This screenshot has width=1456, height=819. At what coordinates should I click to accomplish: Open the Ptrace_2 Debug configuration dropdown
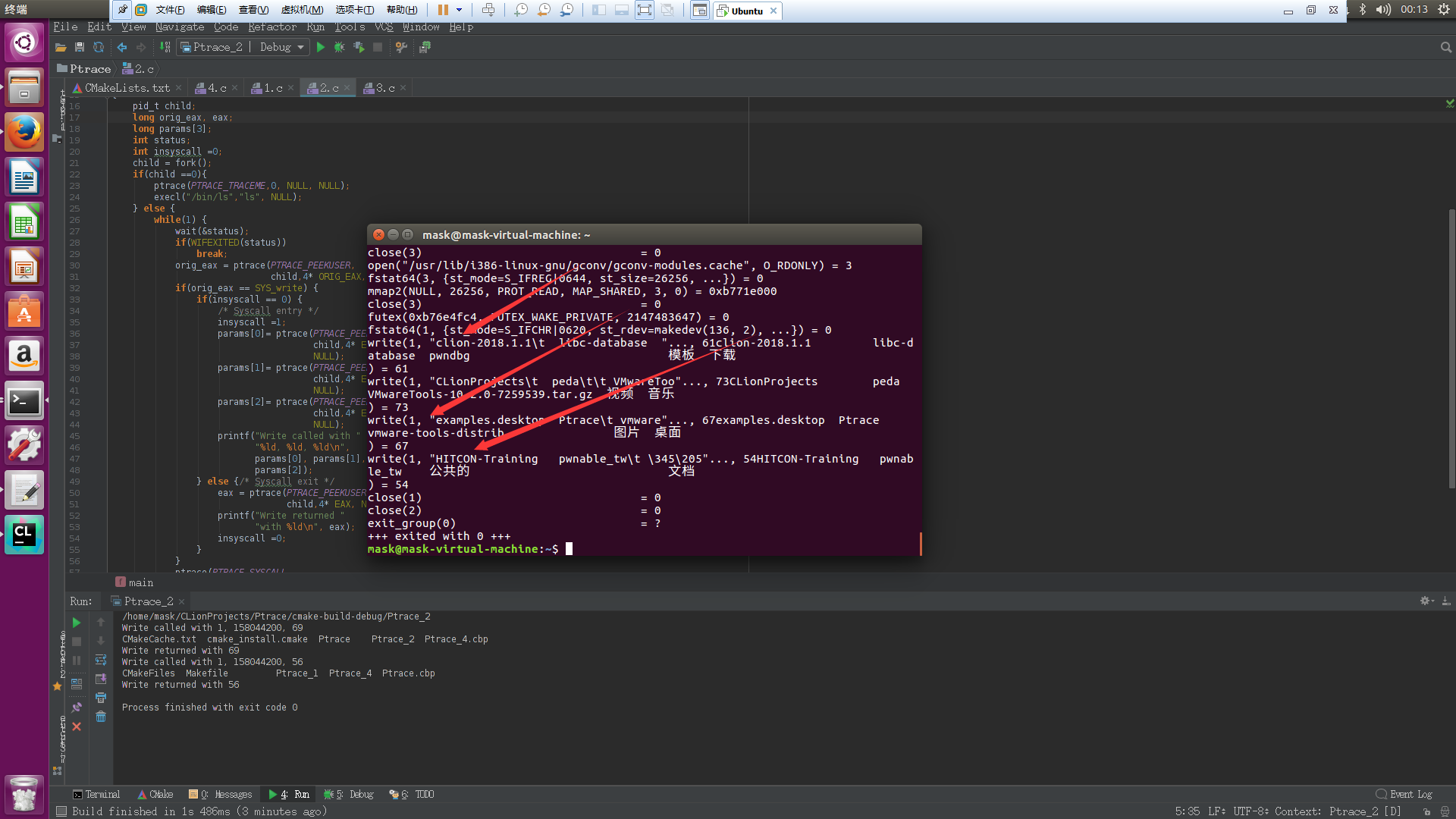point(243,47)
